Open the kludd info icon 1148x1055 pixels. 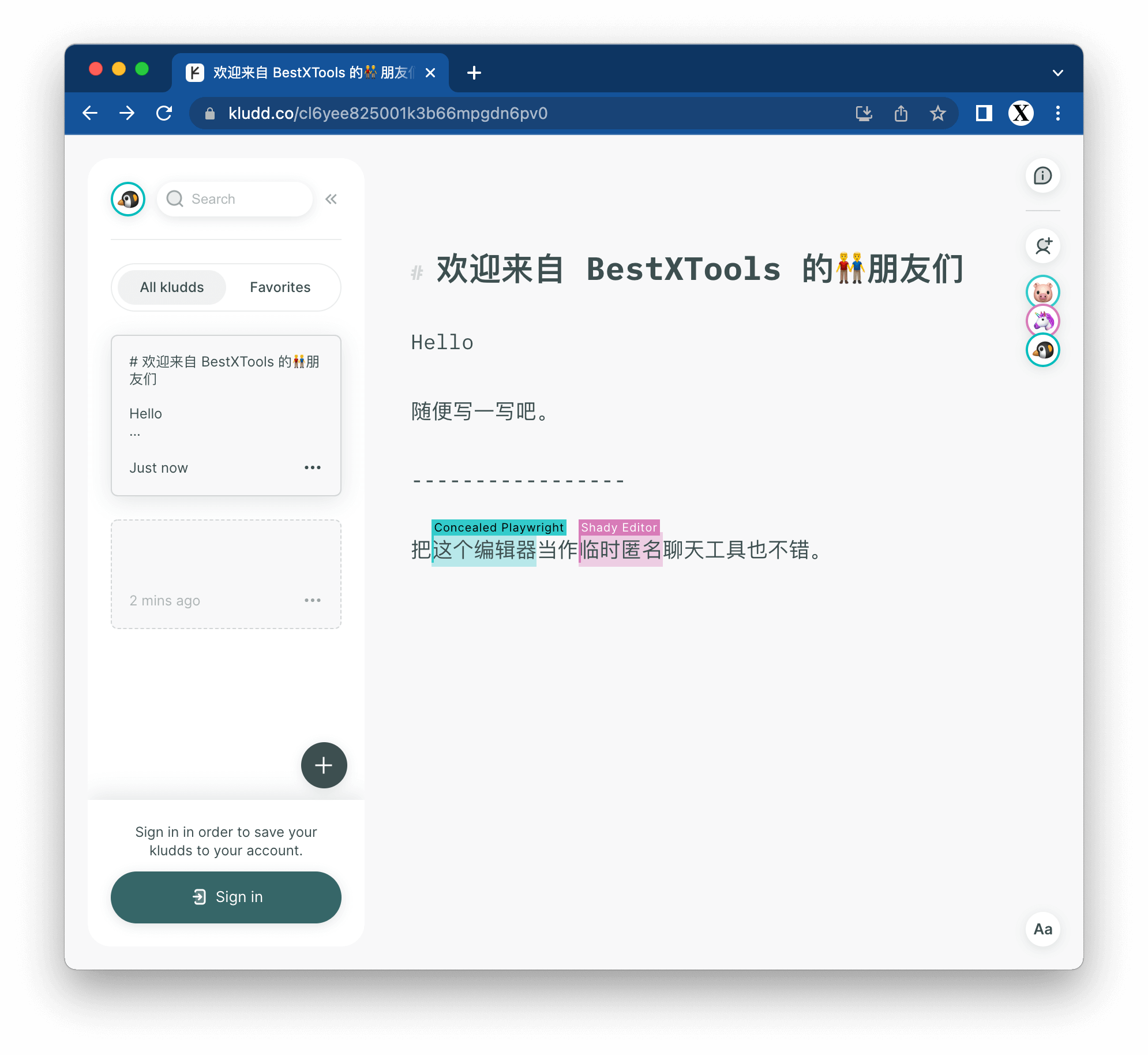pyautogui.click(x=1042, y=175)
